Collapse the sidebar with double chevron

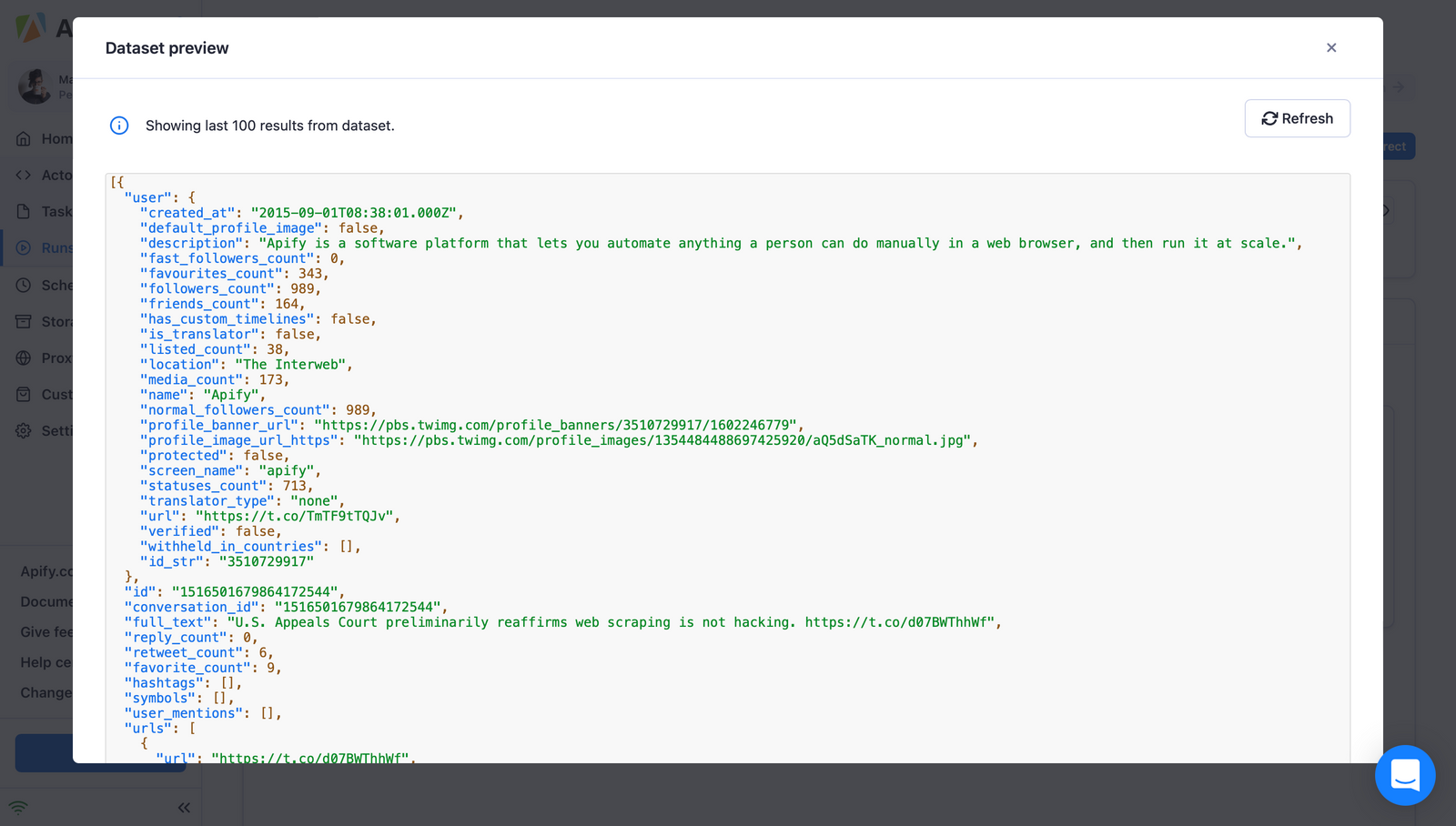(x=184, y=807)
